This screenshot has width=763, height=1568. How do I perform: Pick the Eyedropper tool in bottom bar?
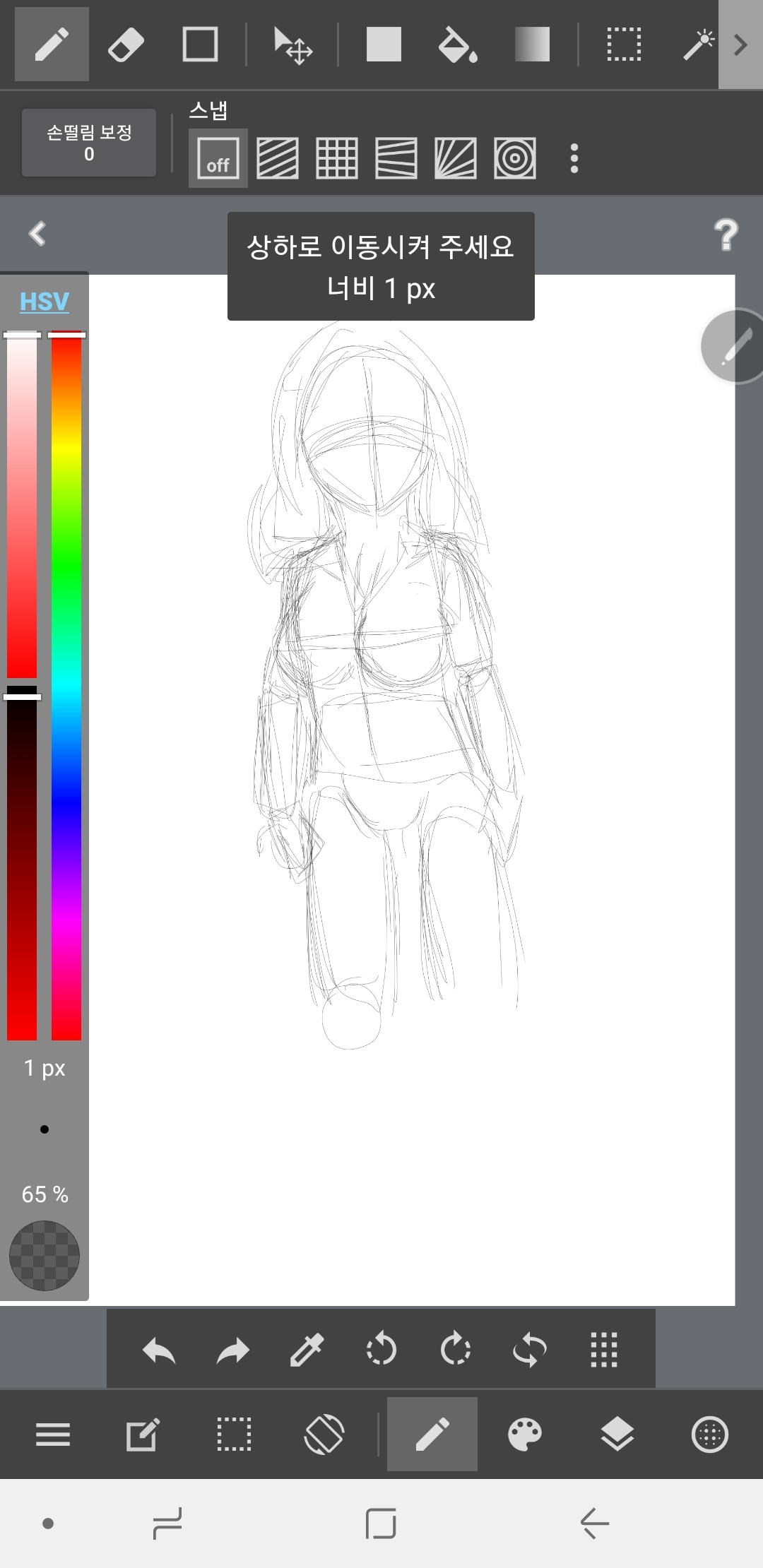coord(307,1350)
